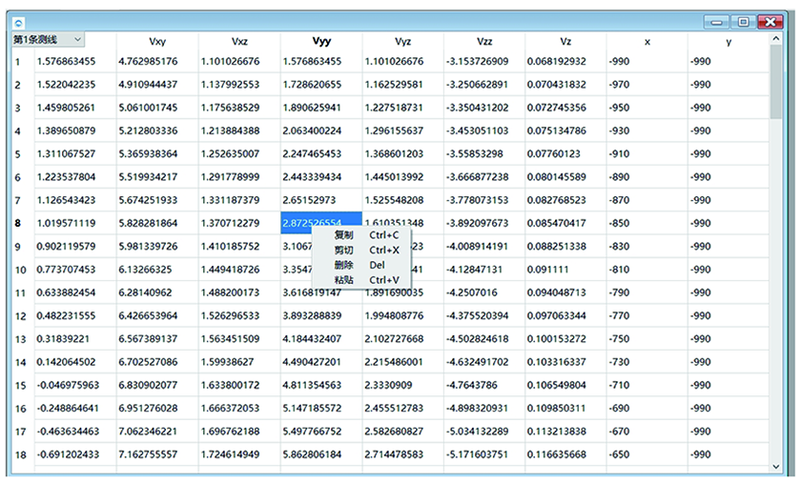Screen dimensions: 800x483
Task: Click the Vzz column header
Action: [x=484, y=41]
